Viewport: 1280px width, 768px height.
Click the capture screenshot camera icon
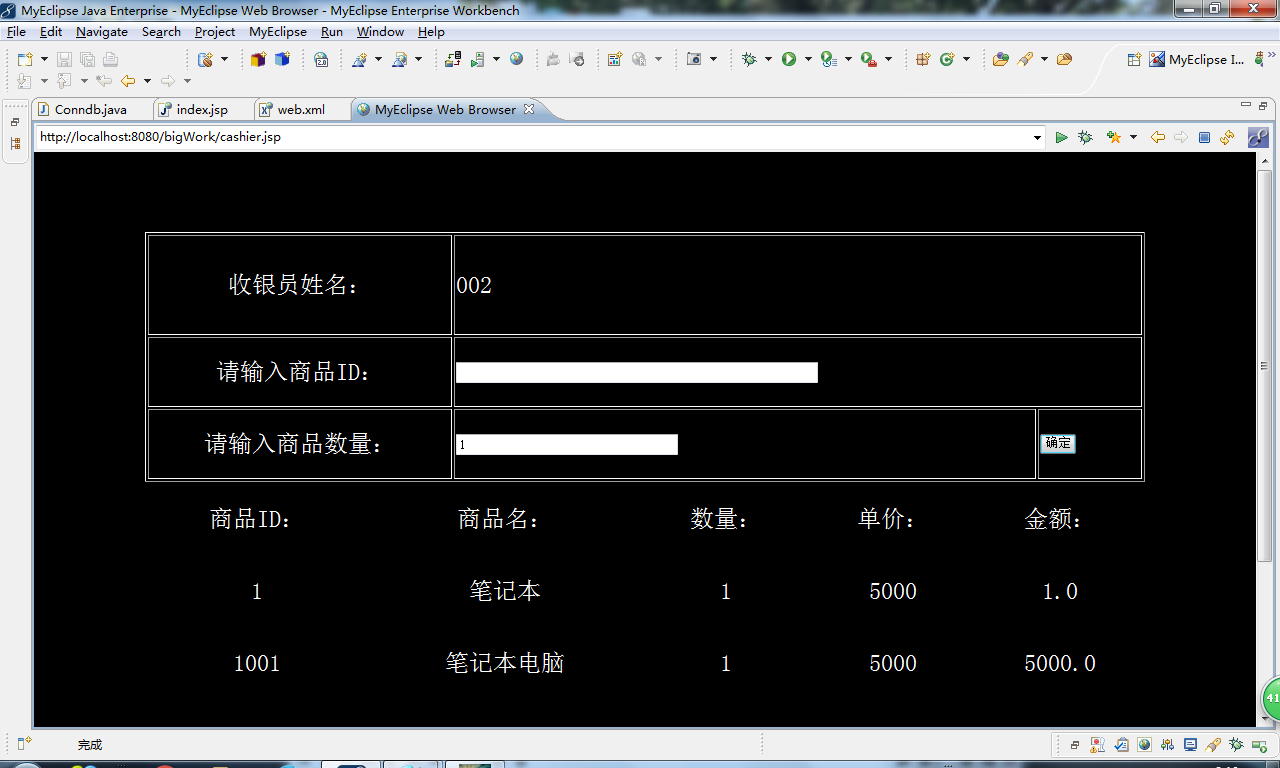694,60
